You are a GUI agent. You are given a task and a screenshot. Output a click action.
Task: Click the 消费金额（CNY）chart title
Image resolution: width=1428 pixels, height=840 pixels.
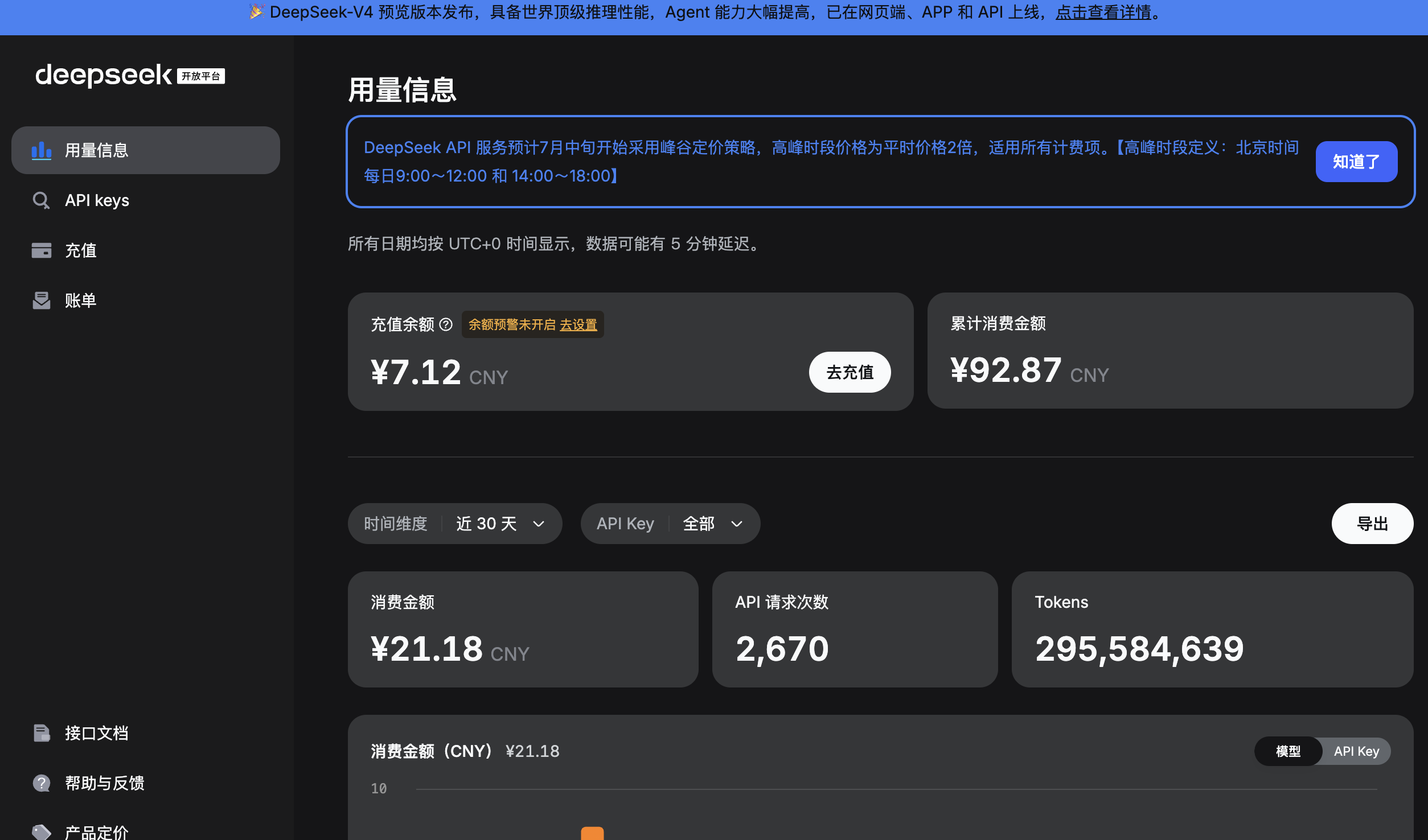coord(432,752)
